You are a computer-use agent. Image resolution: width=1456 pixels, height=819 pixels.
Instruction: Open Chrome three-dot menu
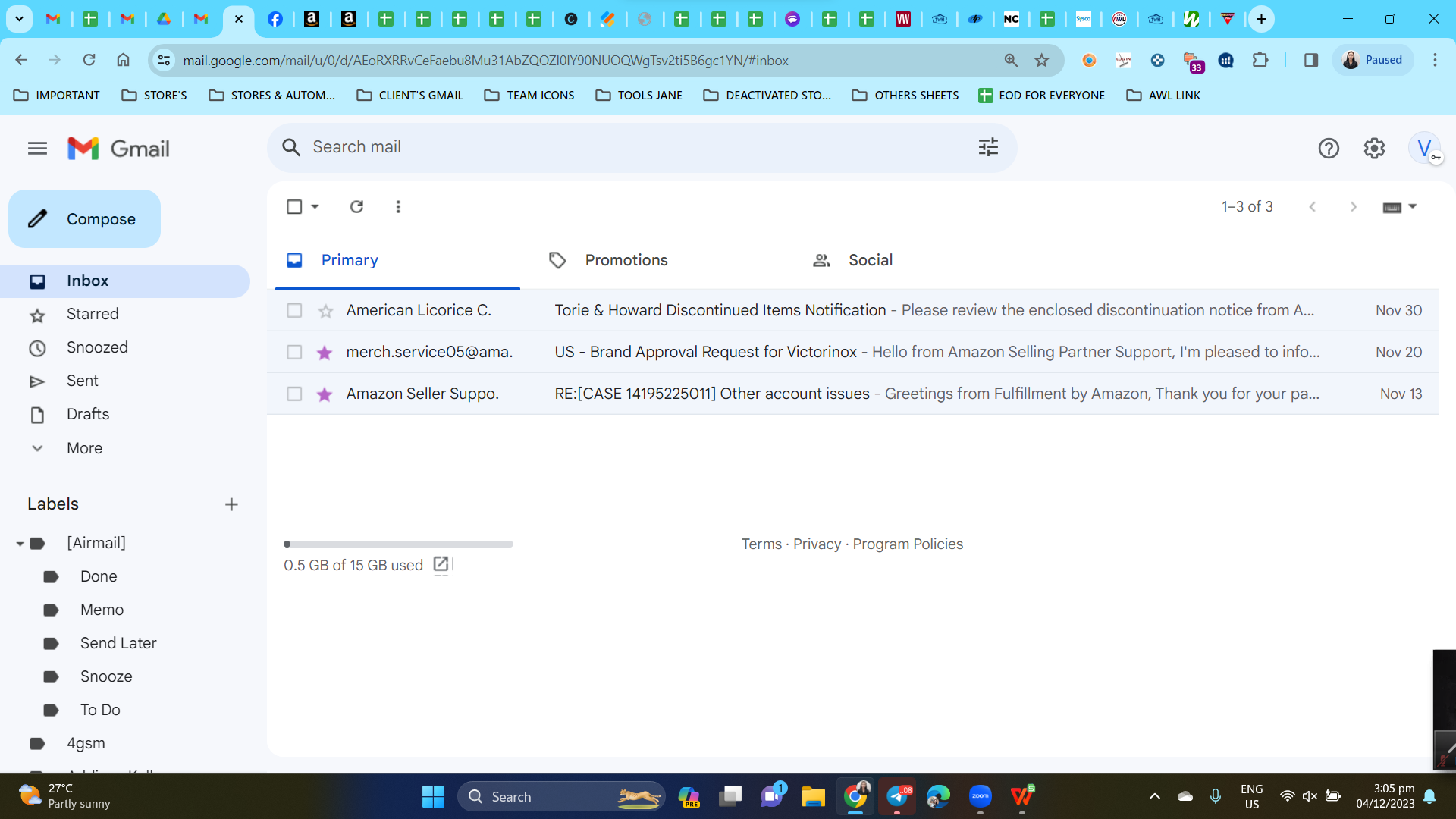click(1435, 60)
